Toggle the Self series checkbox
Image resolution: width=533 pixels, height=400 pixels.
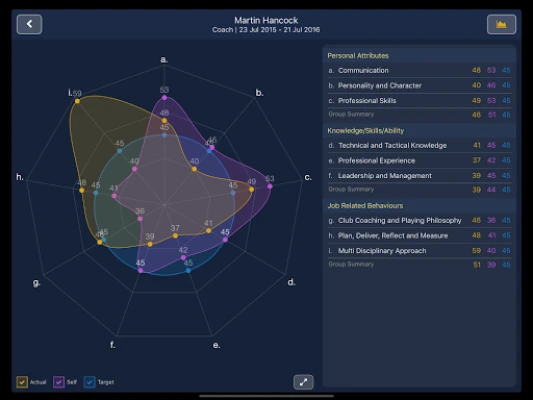(x=59, y=382)
